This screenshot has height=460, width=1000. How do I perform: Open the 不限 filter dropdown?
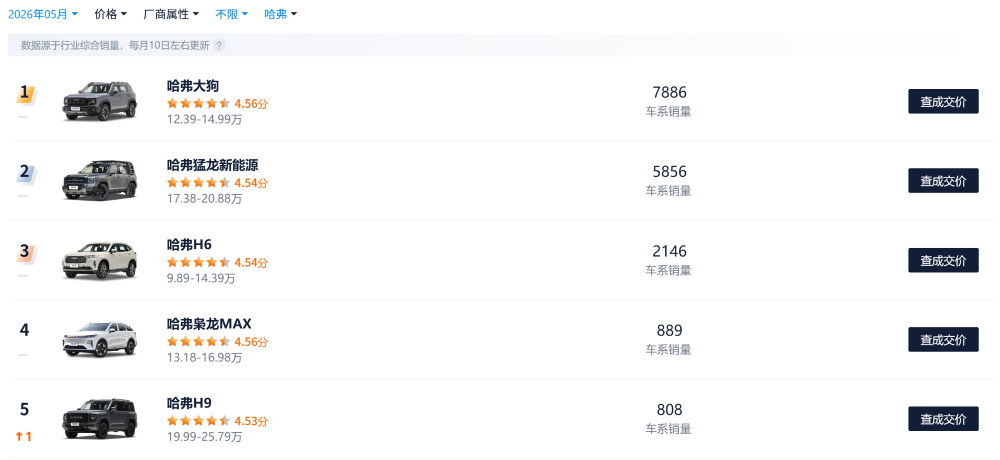[x=232, y=14]
